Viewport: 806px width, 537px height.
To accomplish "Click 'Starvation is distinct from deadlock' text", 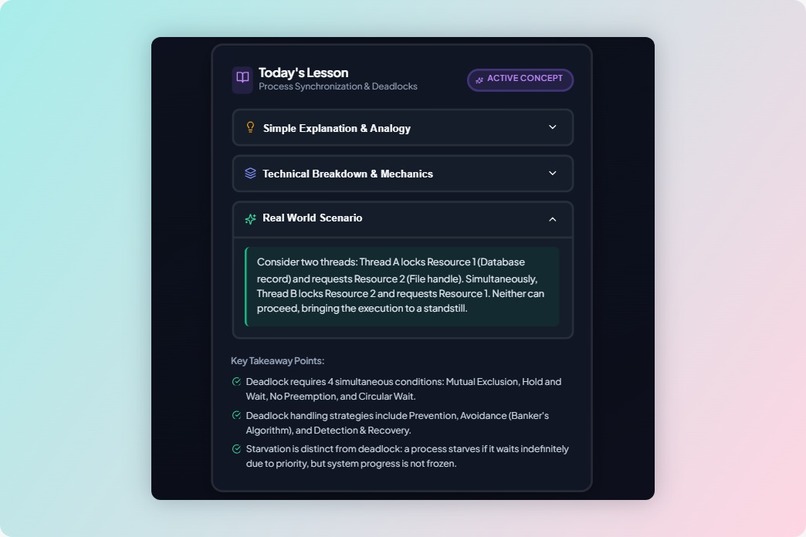I will pos(407,456).
